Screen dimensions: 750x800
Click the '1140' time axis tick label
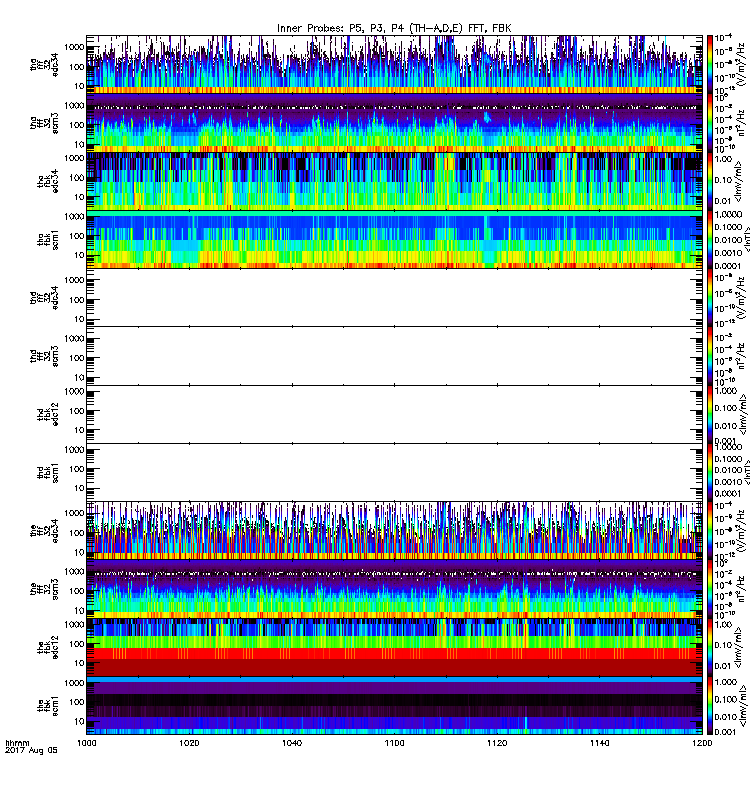point(599,743)
